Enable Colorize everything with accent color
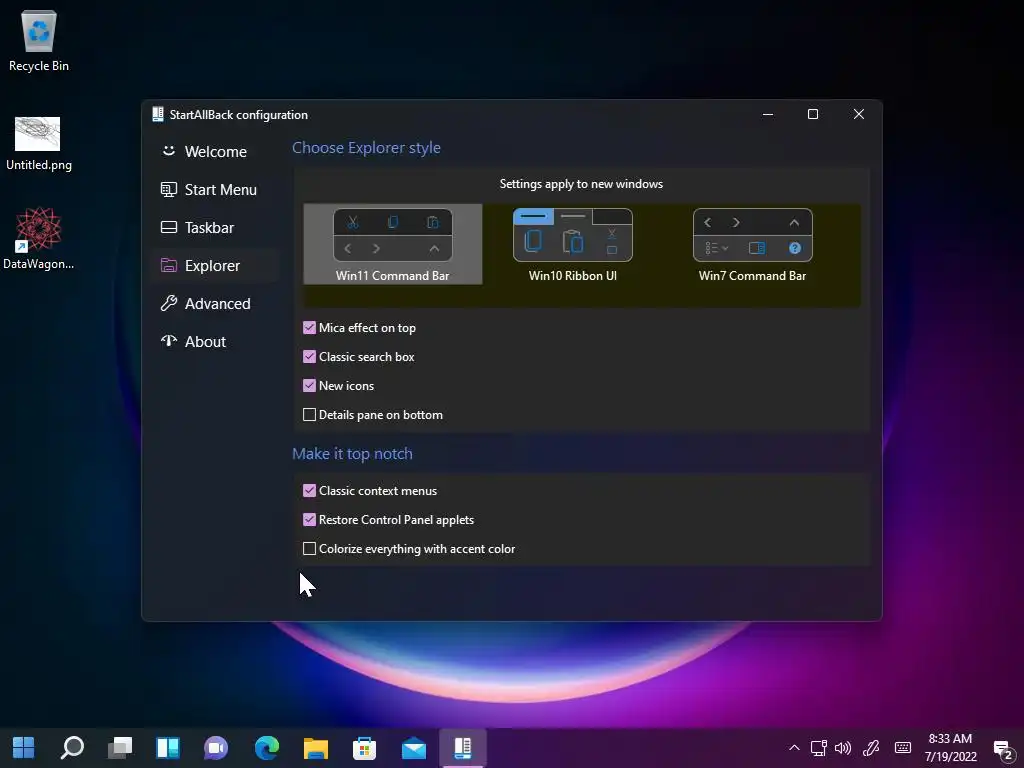Image resolution: width=1024 pixels, height=768 pixels. click(x=310, y=549)
